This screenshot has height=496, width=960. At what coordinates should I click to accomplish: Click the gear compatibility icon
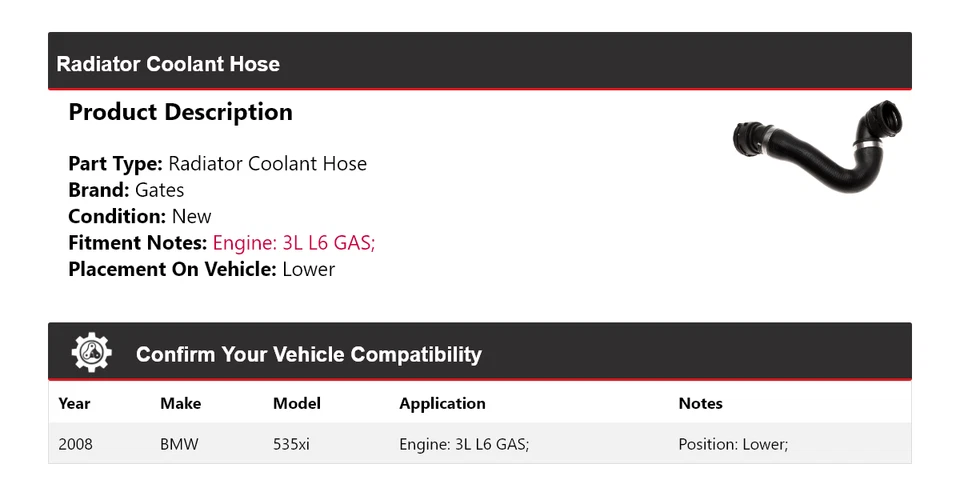(92, 353)
